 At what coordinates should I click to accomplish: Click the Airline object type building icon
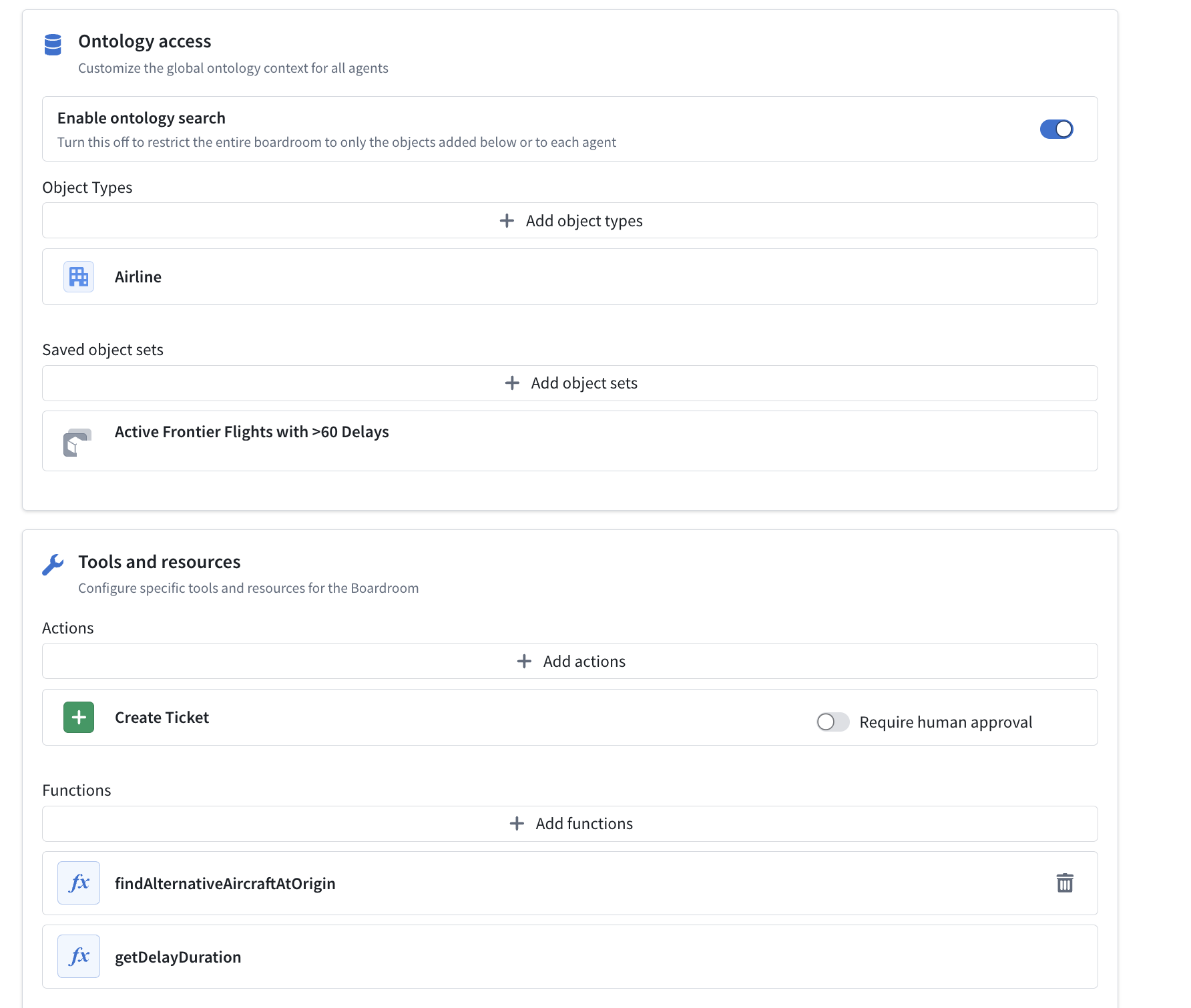[x=79, y=276]
